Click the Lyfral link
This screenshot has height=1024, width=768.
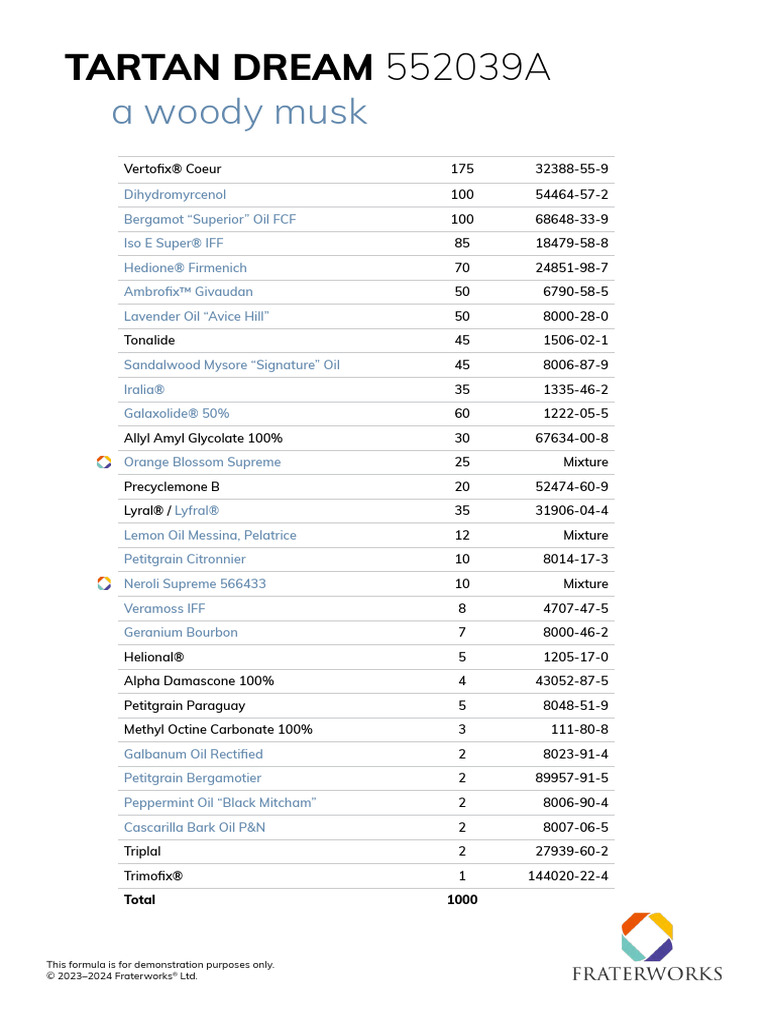coord(197,511)
